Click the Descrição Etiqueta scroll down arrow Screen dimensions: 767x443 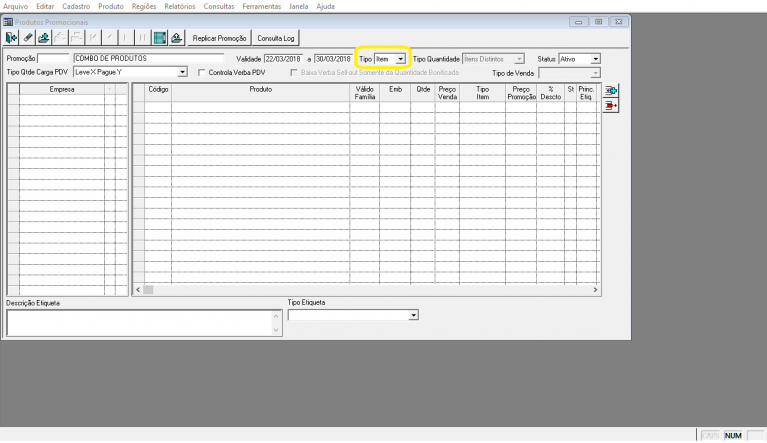pos(276,330)
